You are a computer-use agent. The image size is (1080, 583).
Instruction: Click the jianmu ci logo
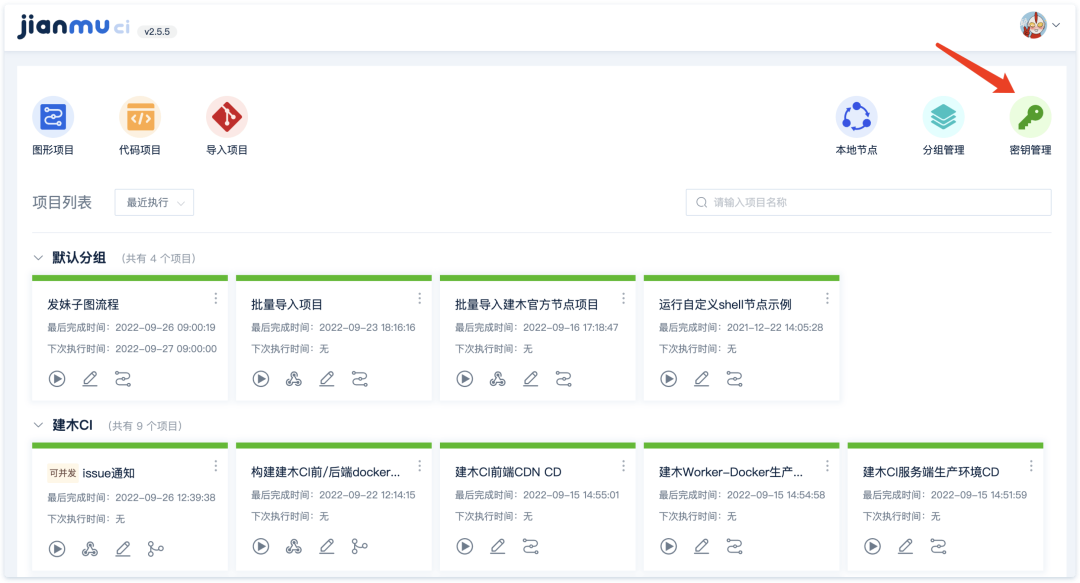65,27
